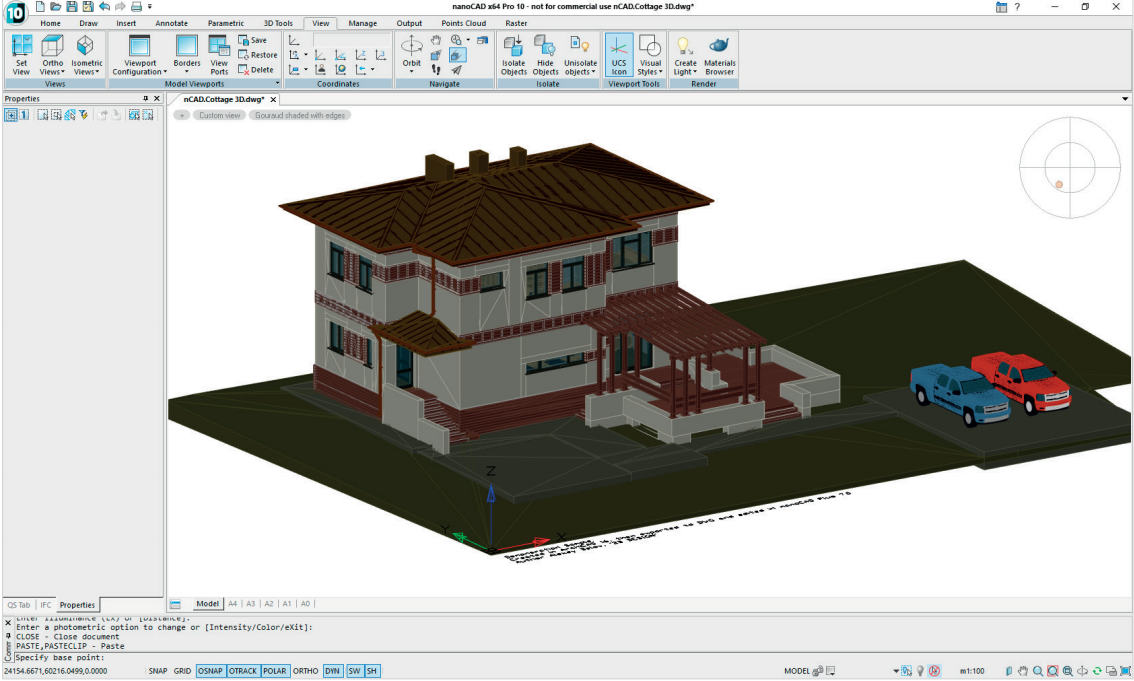This screenshot has width=1134, height=681.
Task: Switch to the A3 layout tab
Action: pos(251,604)
